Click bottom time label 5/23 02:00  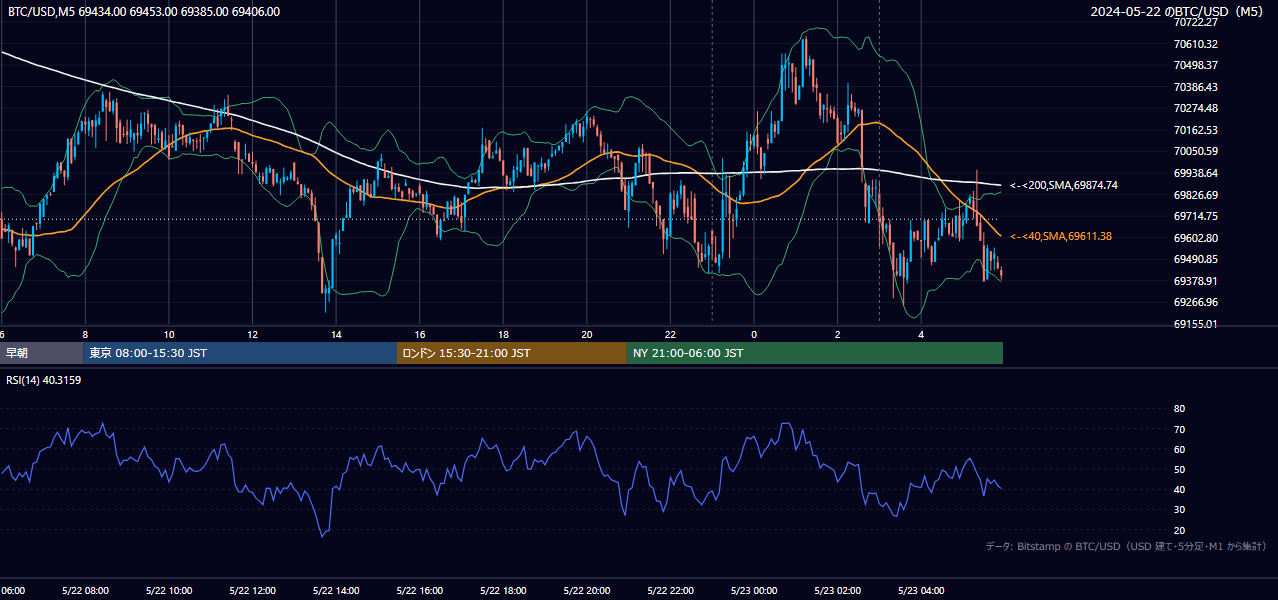pyautogui.click(x=837, y=590)
